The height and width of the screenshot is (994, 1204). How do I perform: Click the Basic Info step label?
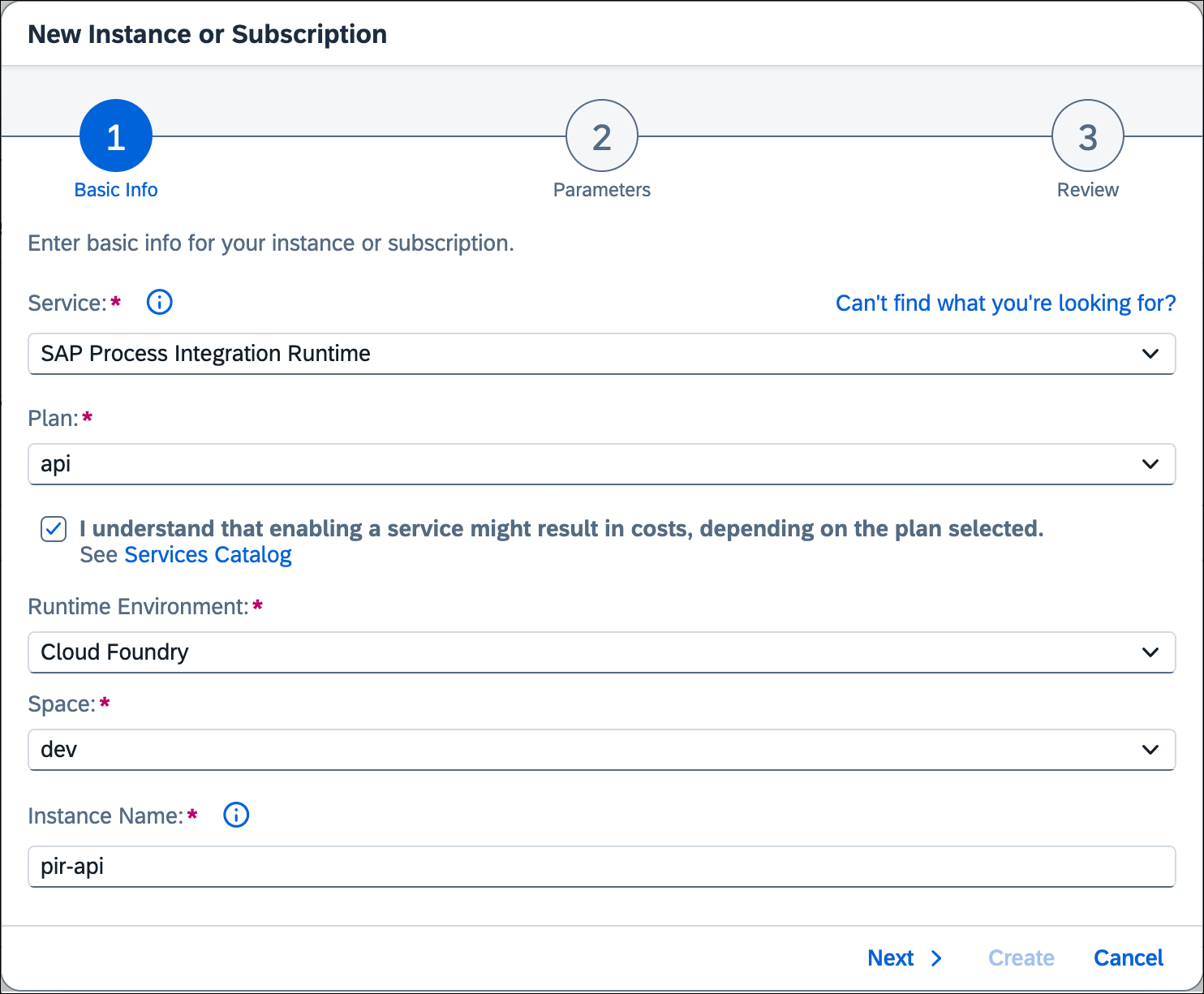point(116,190)
